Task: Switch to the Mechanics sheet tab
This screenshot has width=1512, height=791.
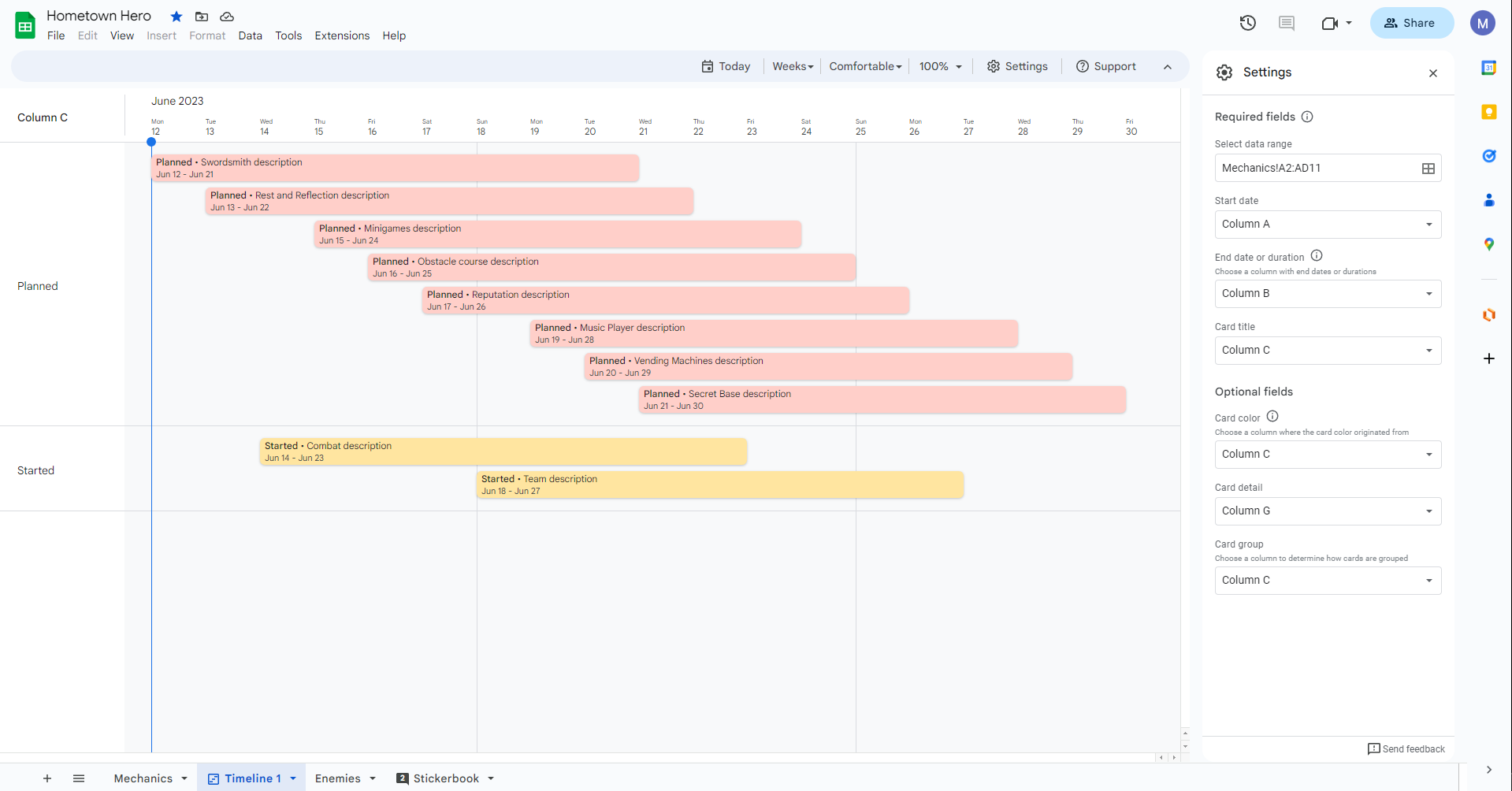Action: pyautogui.click(x=143, y=778)
